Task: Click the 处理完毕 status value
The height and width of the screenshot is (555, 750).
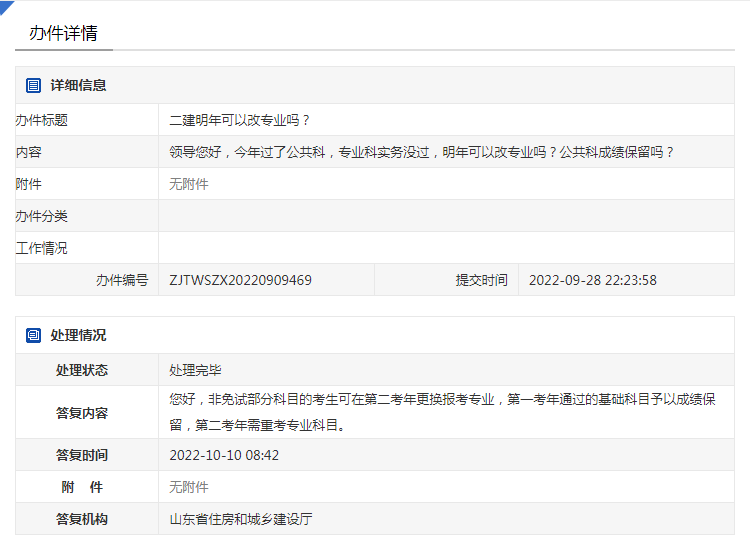Action: (196, 370)
